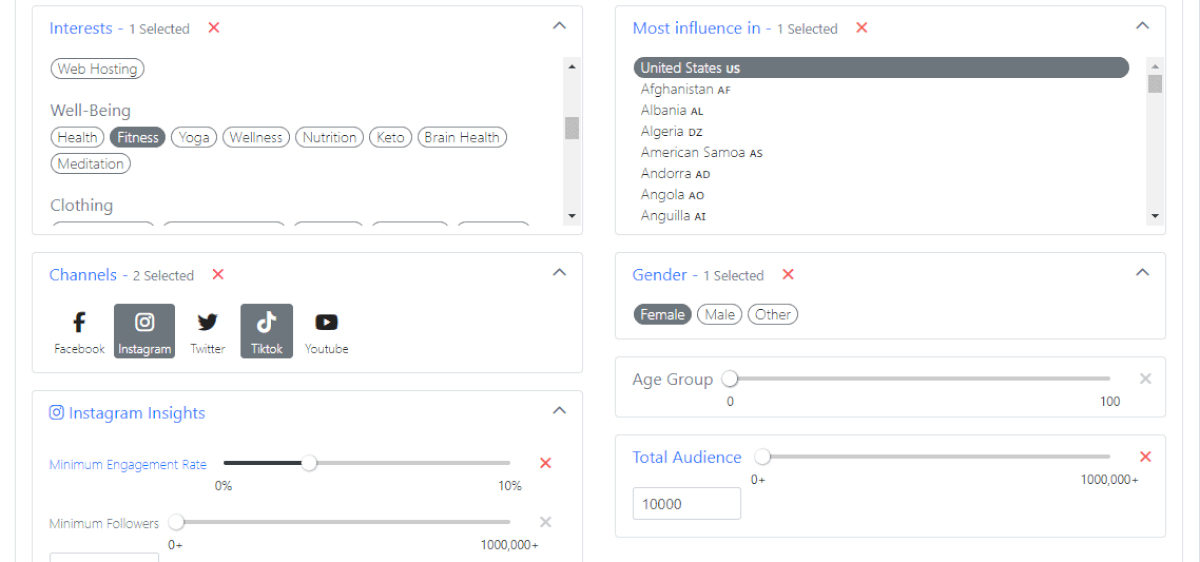Image resolution: width=1200 pixels, height=562 pixels.
Task: Select American Samoa in country list
Action: (x=881, y=152)
